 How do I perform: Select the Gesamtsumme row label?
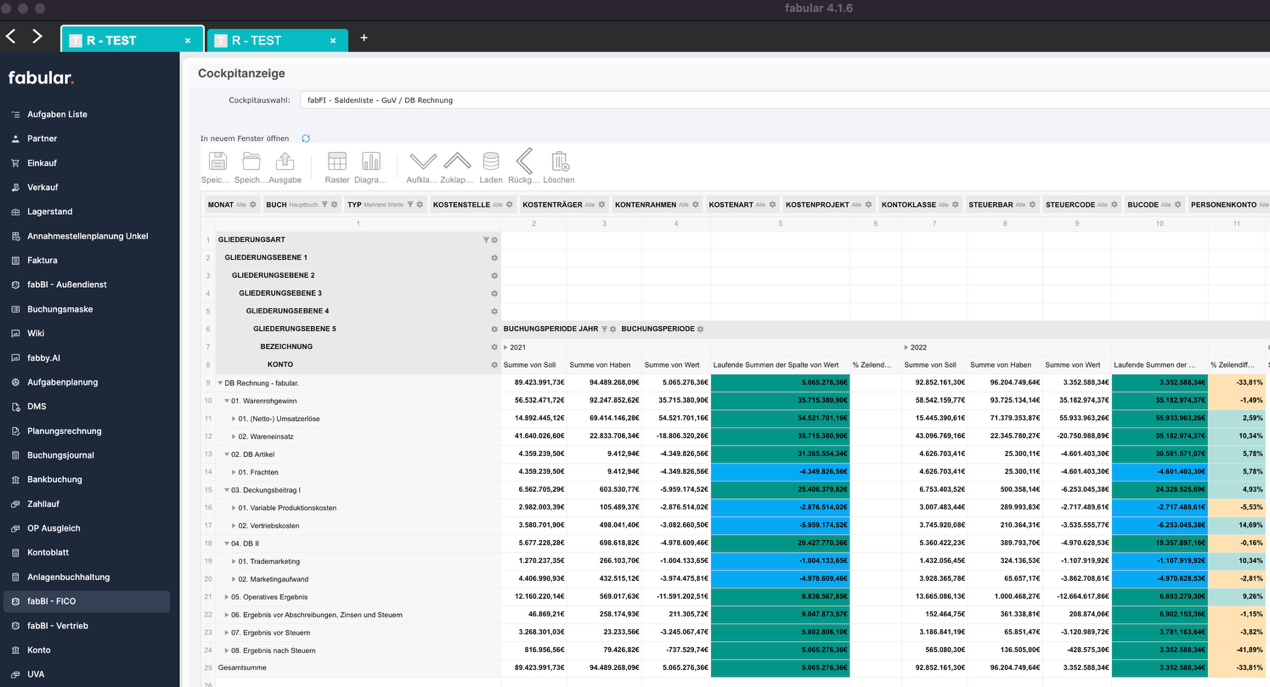click(x=242, y=668)
